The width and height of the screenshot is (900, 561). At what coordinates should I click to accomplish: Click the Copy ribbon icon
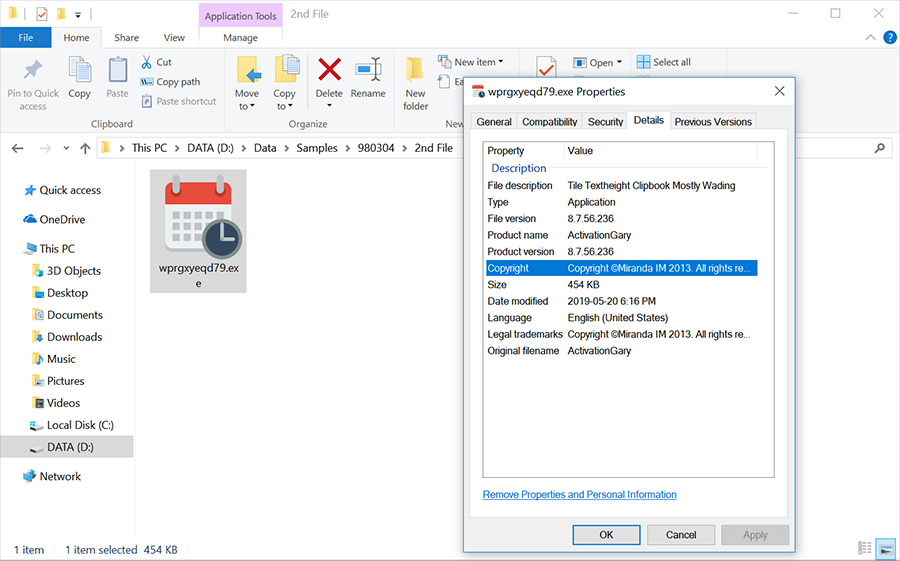[79, 71]
